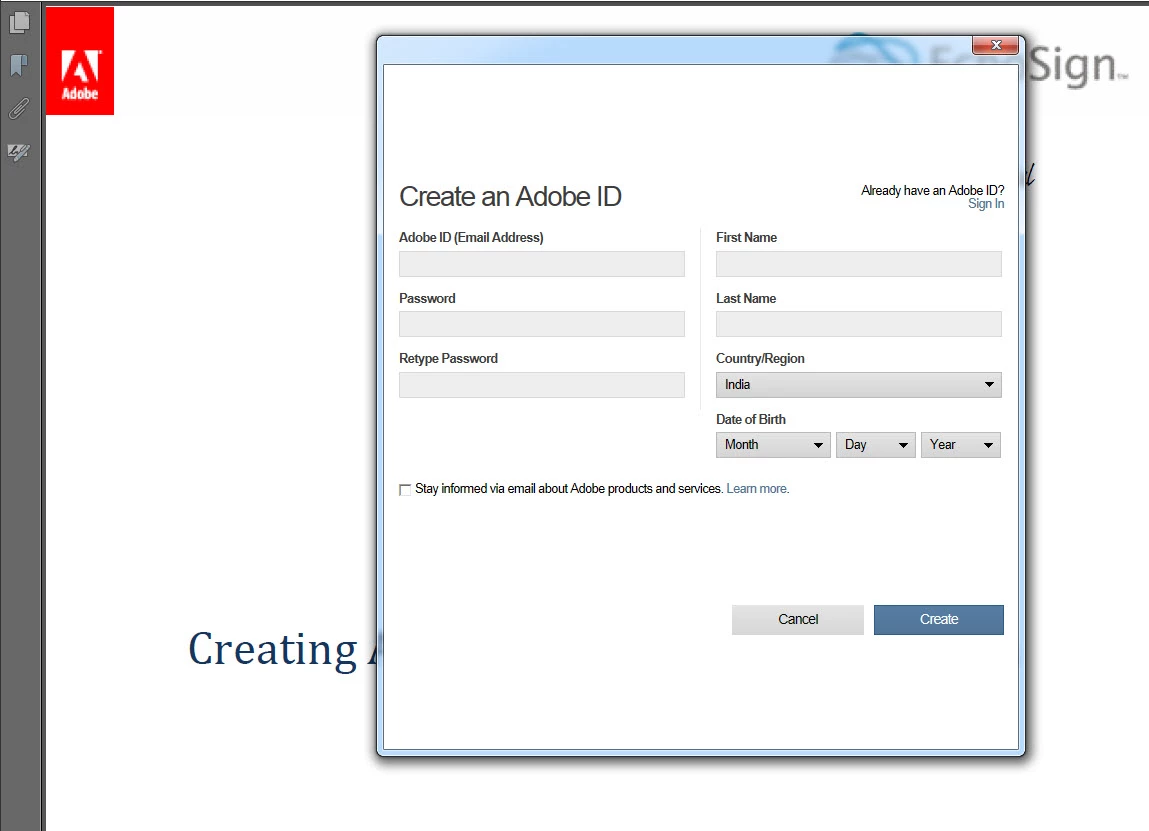Focus the Retype Password field
Image resolution: width=1149 pixels, height=831 pixels.
coord(542,385)
